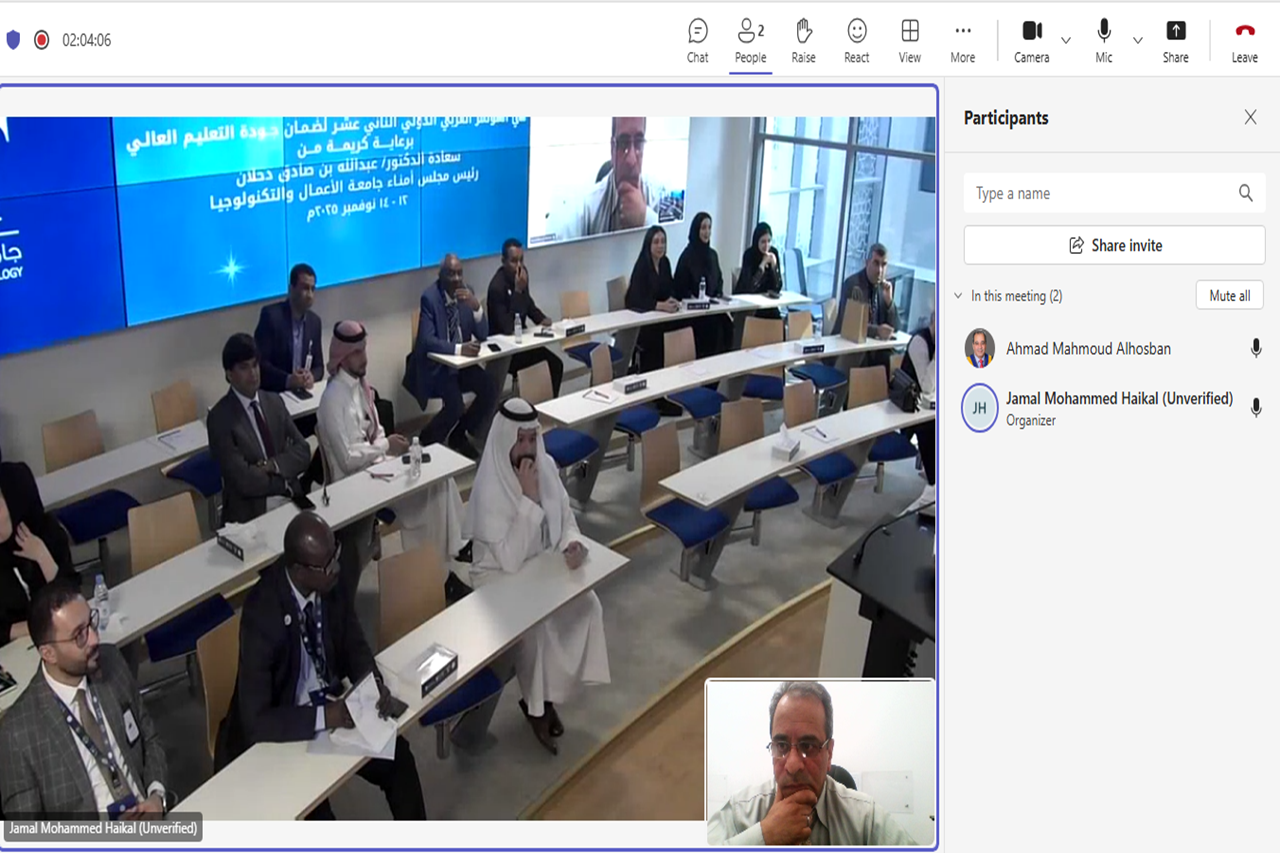
Task: Toggle Jamal Mohammed Haikal's microphone icon
Action: click(x=1255, y=408)
